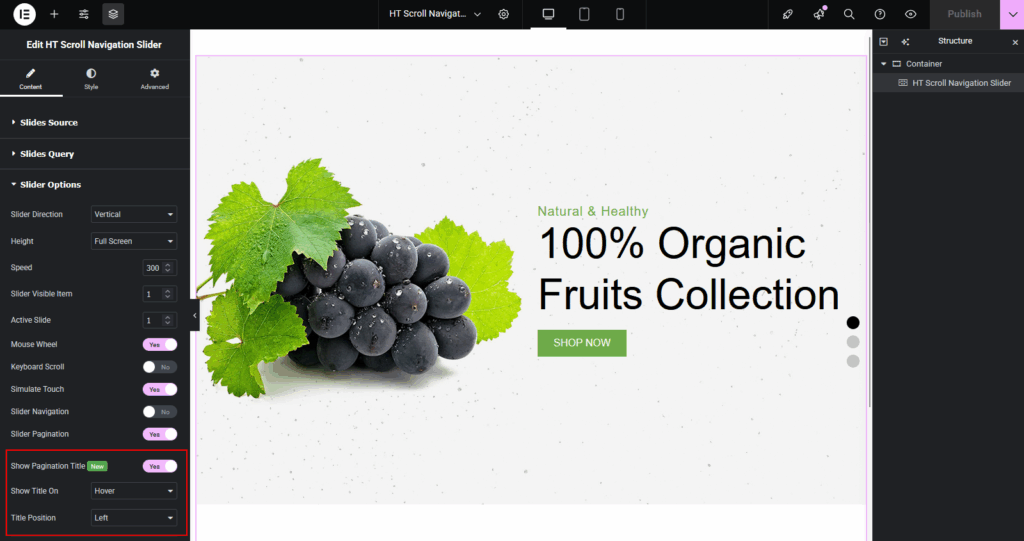The width and height of the screenshot is (1024, 541).
Task: Open Site Settings sliders icon
Action: pyautogui.click(x=84, y=14)
